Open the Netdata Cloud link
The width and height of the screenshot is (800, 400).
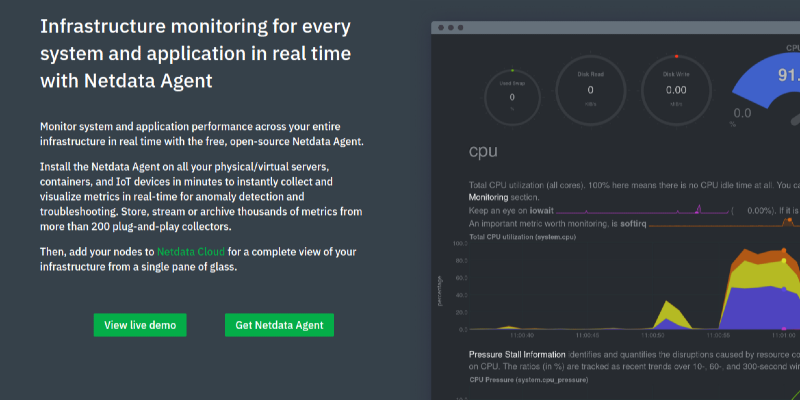pyautogui.click(x=191, y=251)
